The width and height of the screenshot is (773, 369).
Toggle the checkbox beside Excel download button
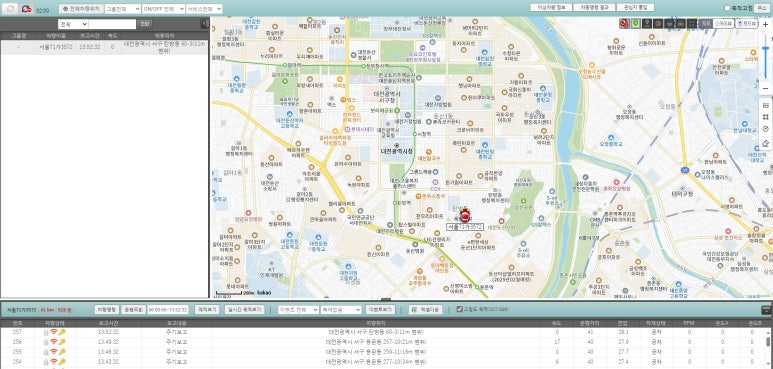459,309
